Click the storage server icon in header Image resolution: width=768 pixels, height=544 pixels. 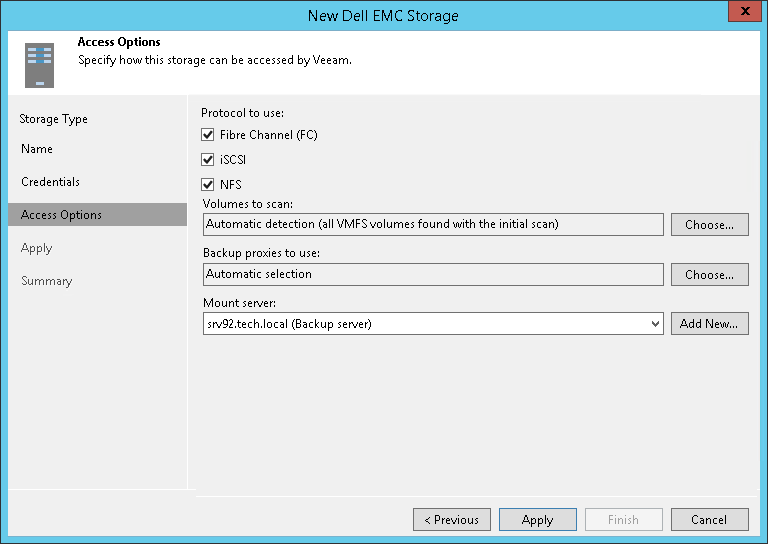[39, 64]
